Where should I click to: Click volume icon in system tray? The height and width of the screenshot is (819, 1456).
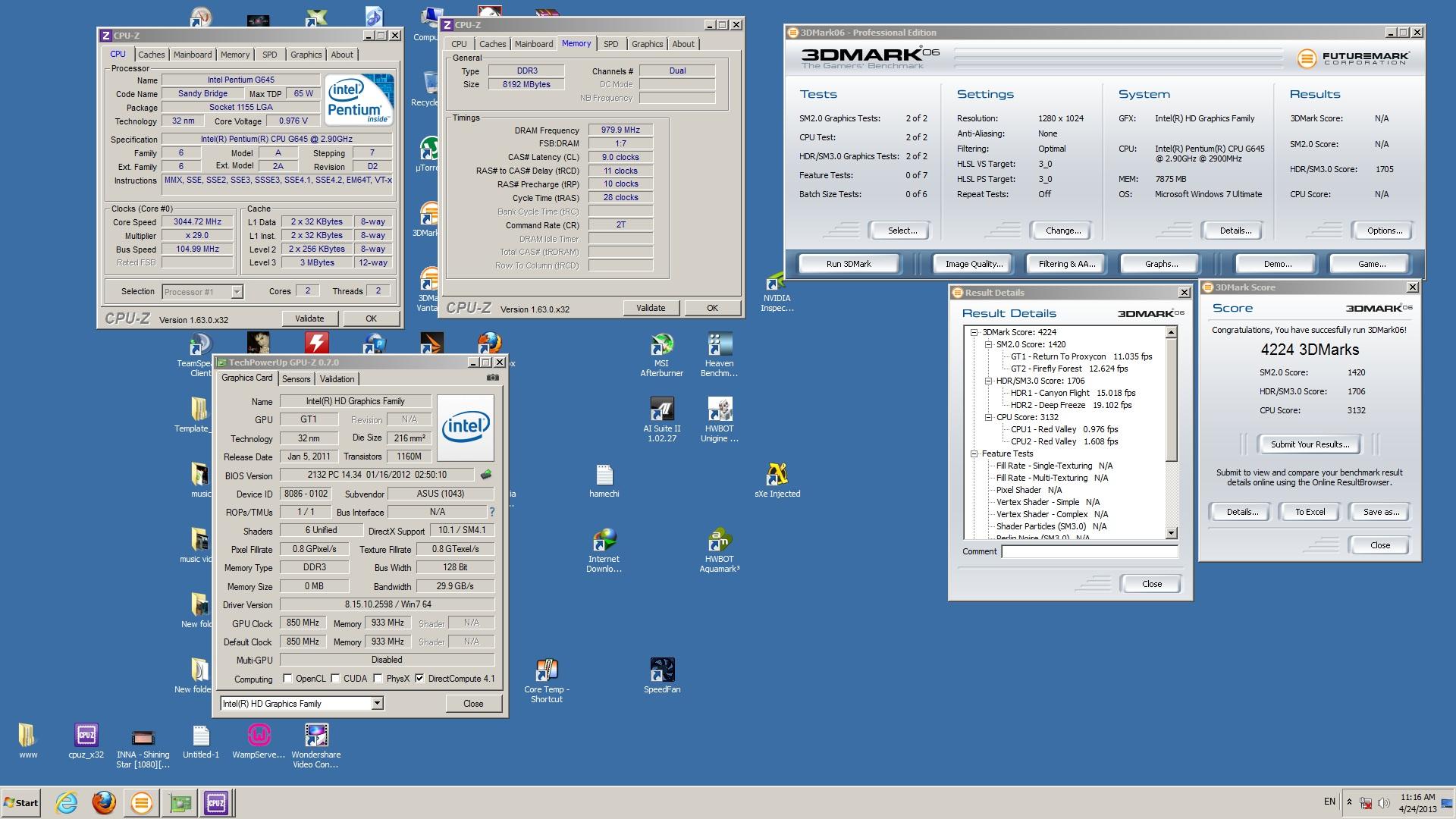[1384, 802]
